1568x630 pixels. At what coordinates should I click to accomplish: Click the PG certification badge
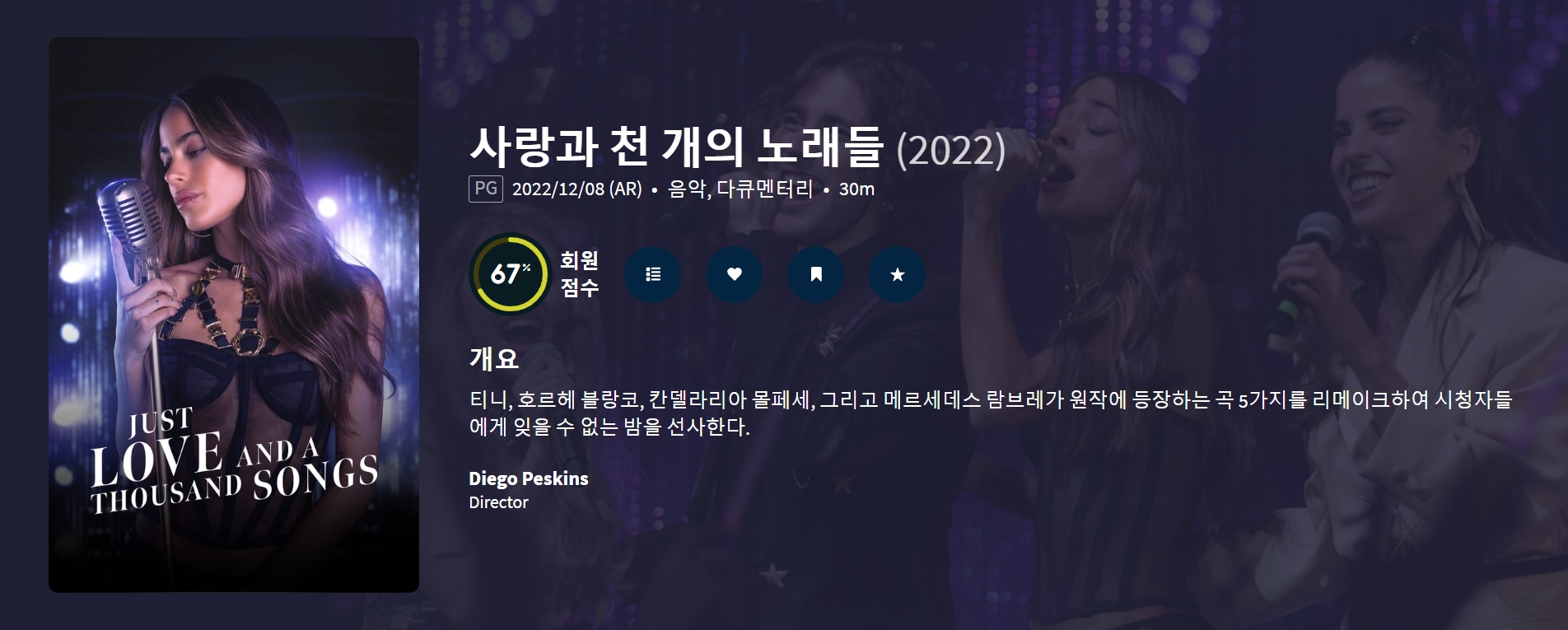coord(486,189)
